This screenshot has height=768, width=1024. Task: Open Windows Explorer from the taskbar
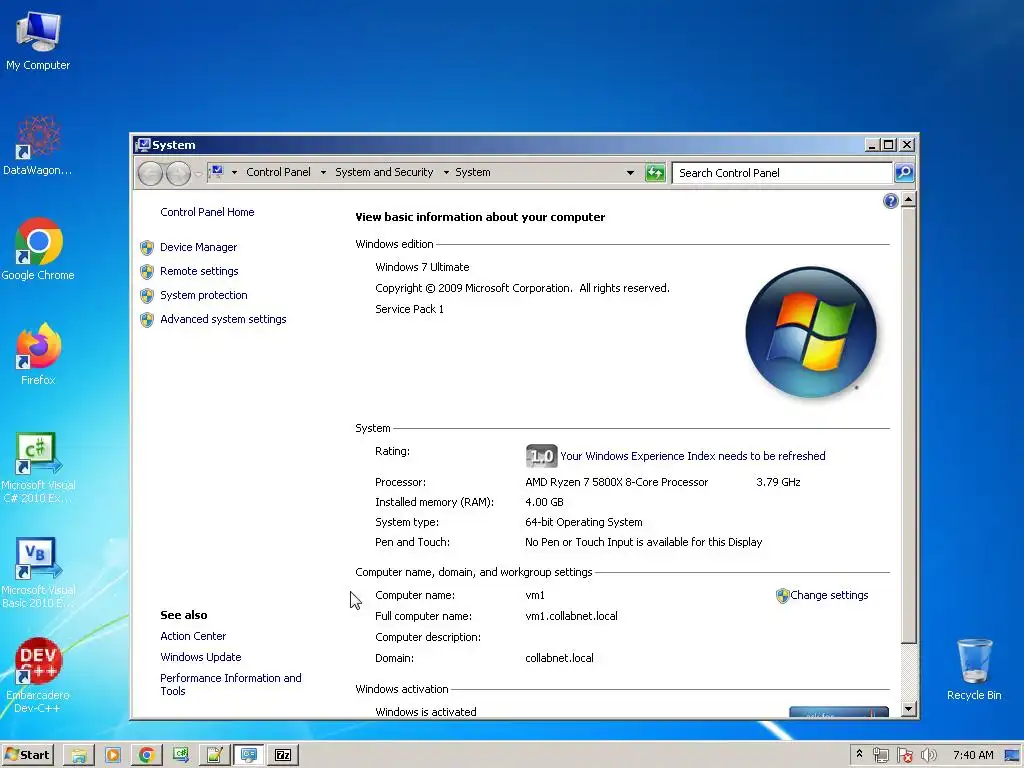79,755
